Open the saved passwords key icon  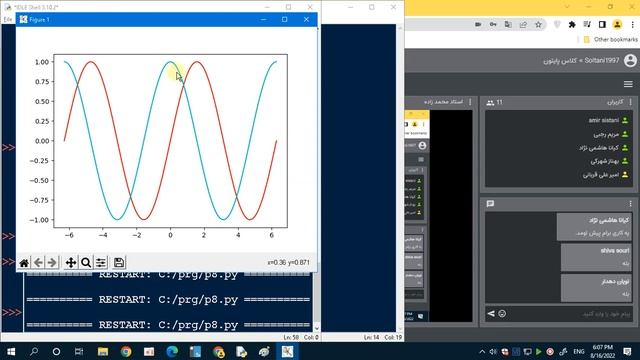pyautogui.click(x=493, y=24)
